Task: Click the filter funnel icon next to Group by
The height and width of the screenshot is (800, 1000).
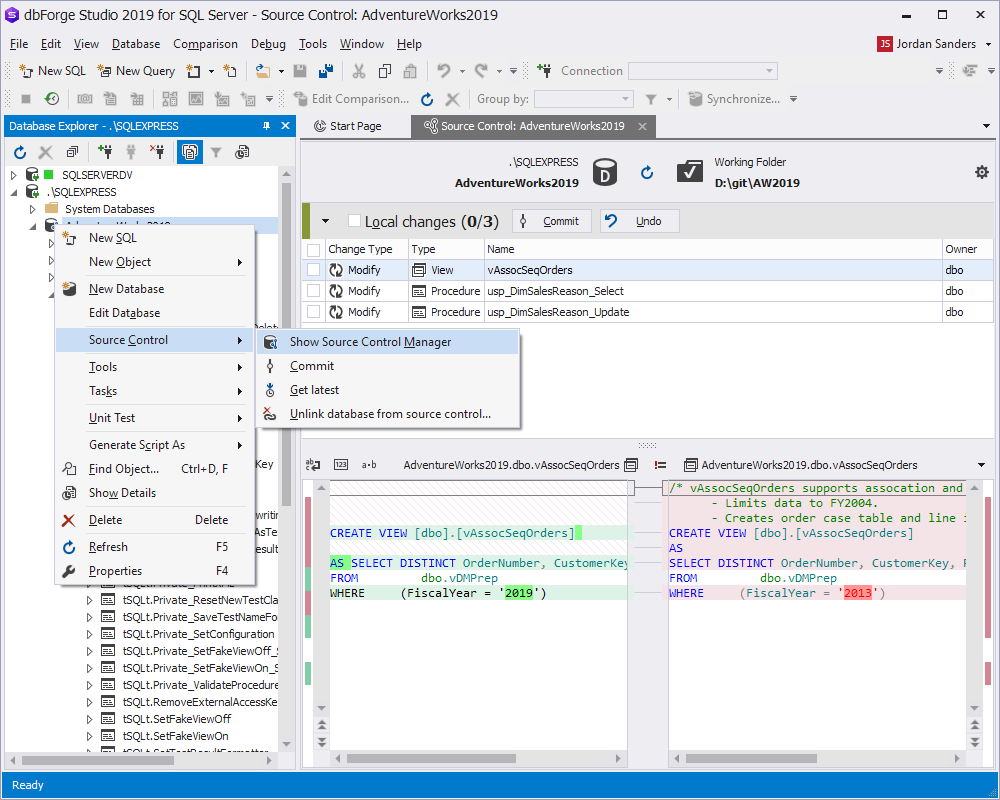Action: (x=651, y=99)
